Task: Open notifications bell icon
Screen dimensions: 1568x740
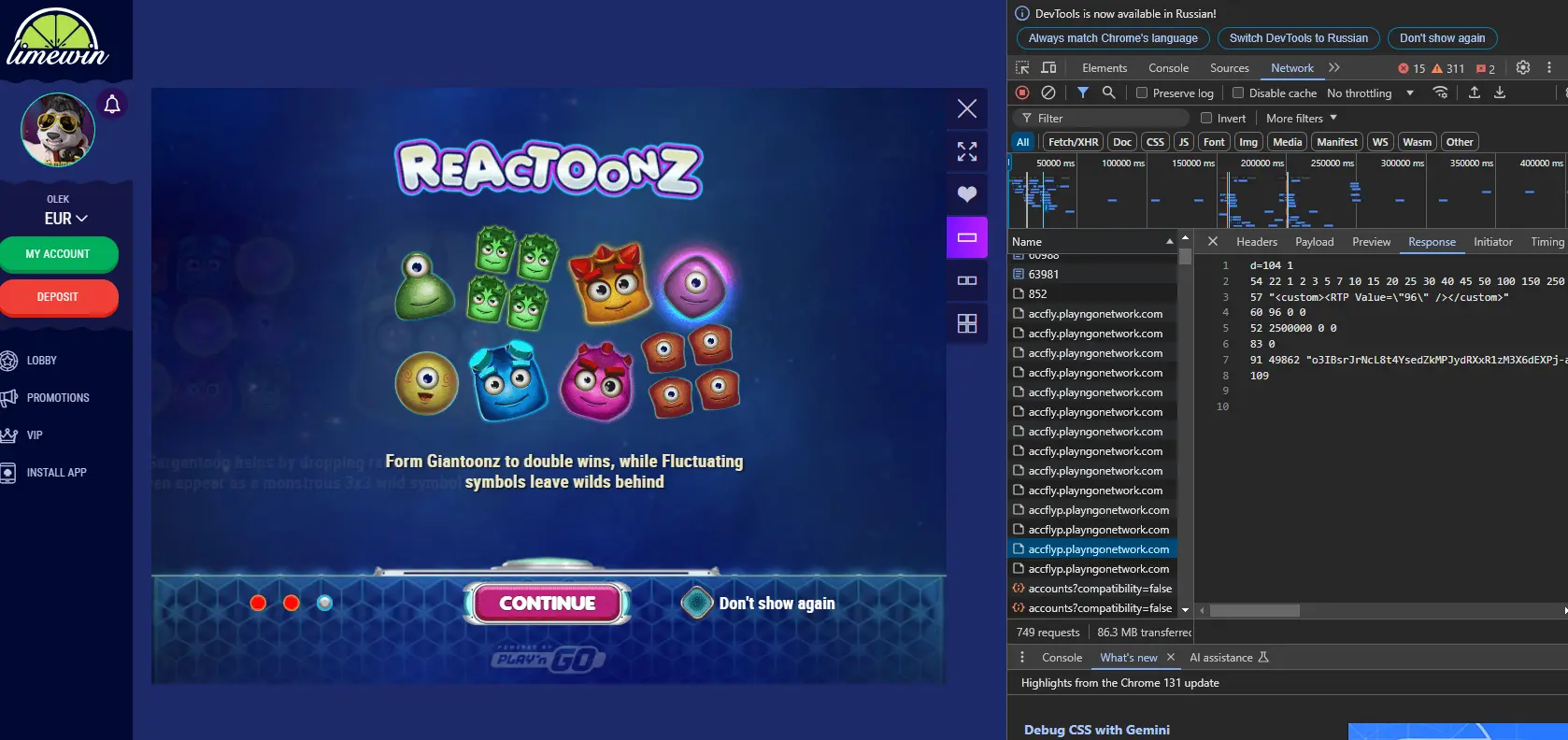Action: coord(112,105)
